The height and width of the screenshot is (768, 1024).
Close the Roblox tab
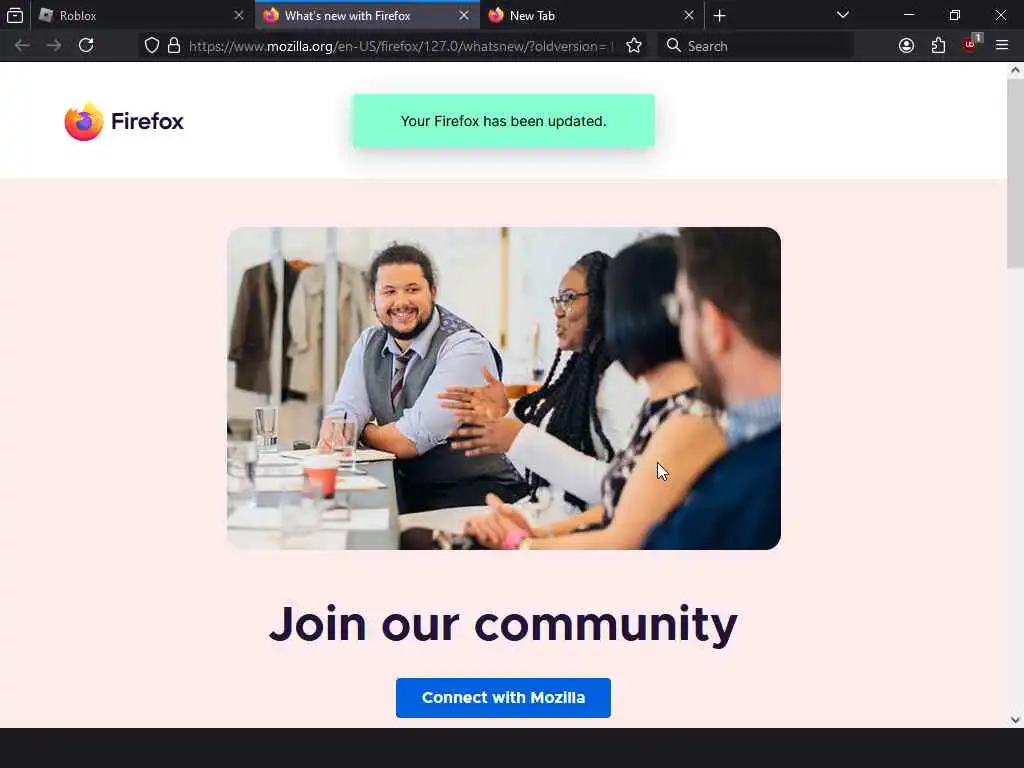(x=239, y=15)
